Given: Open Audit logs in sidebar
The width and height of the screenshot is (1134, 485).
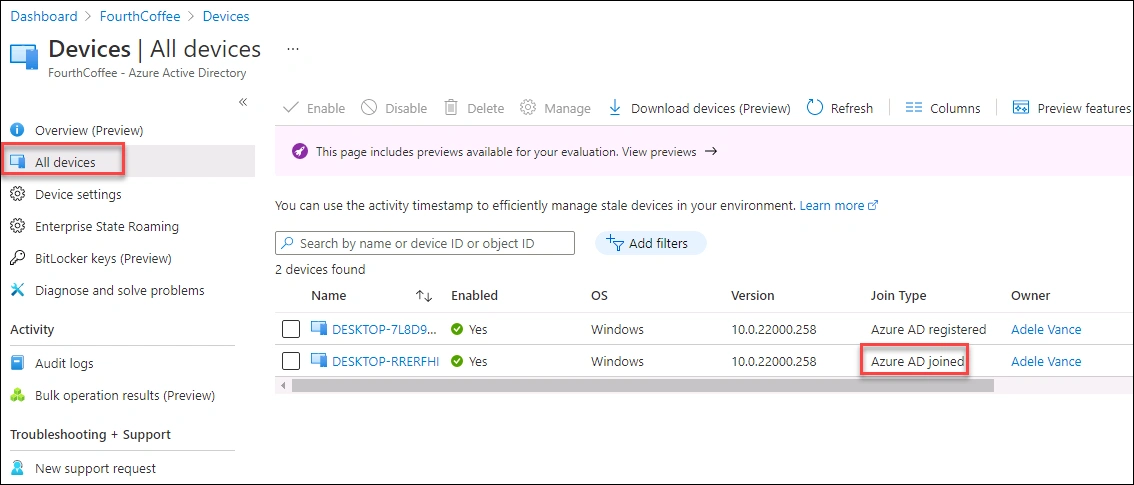Looking at the screenshot, I should coord(64,364).
